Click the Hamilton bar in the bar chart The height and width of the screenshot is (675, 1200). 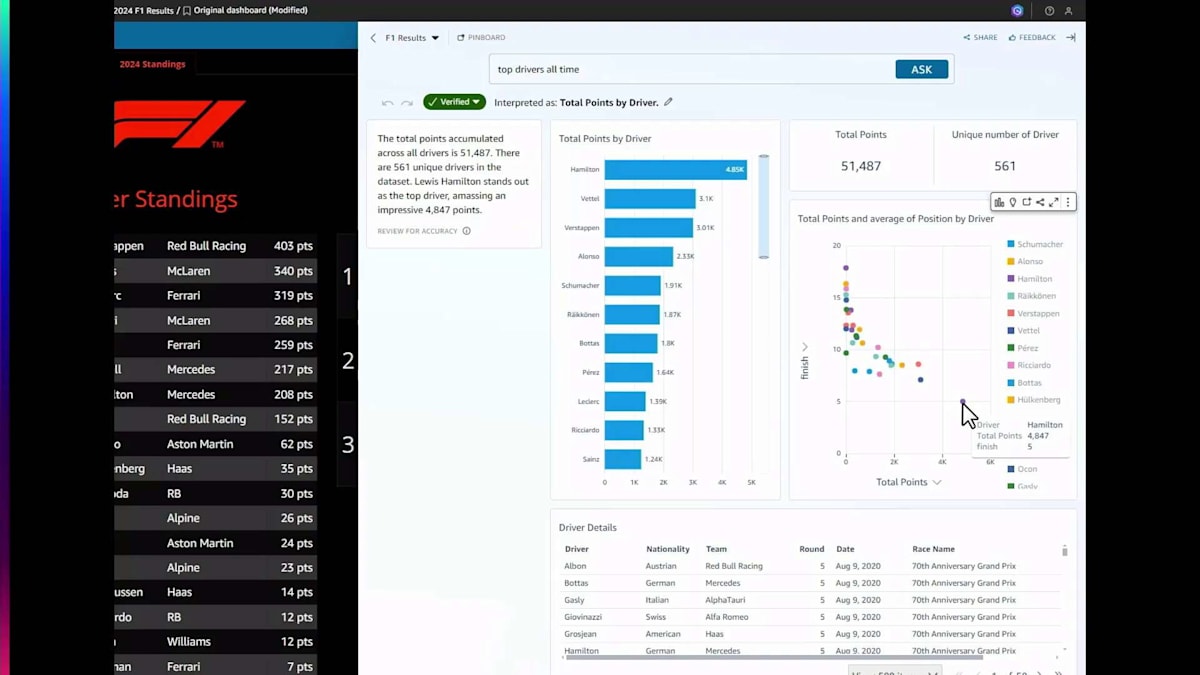pyautogui.click(x=675, y=170)
